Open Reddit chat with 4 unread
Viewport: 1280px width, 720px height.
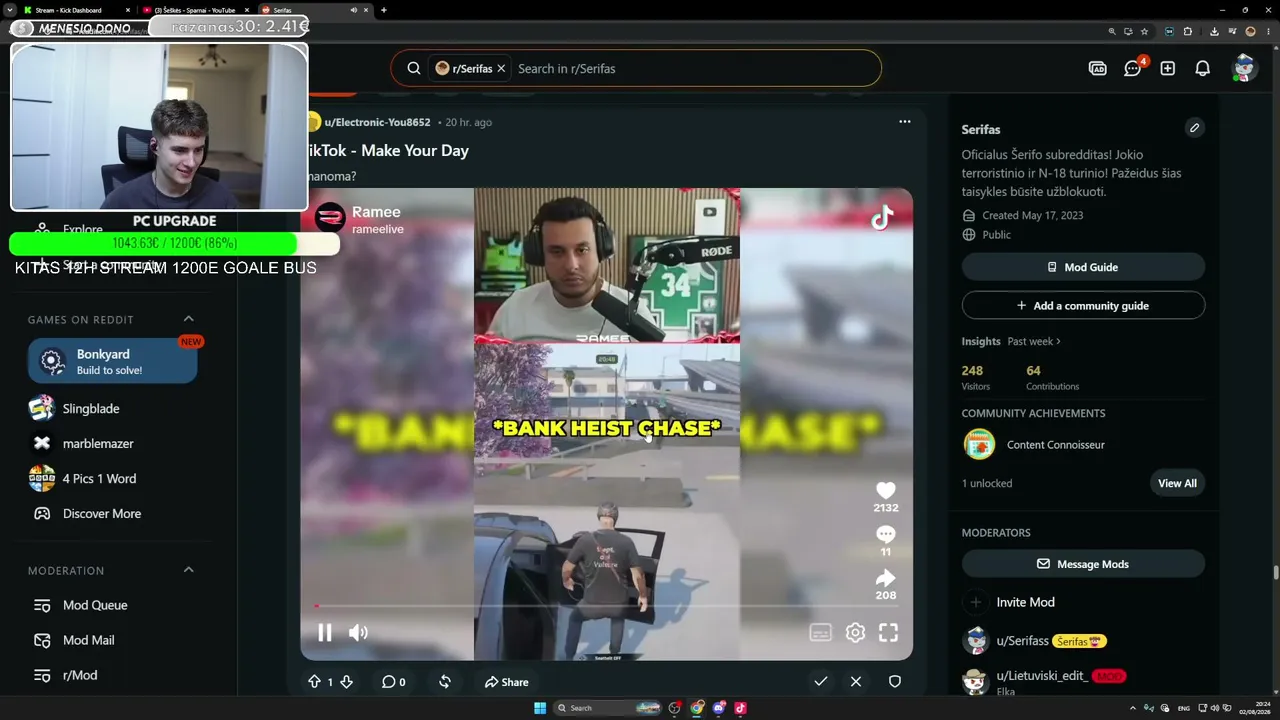(1133, 68)
